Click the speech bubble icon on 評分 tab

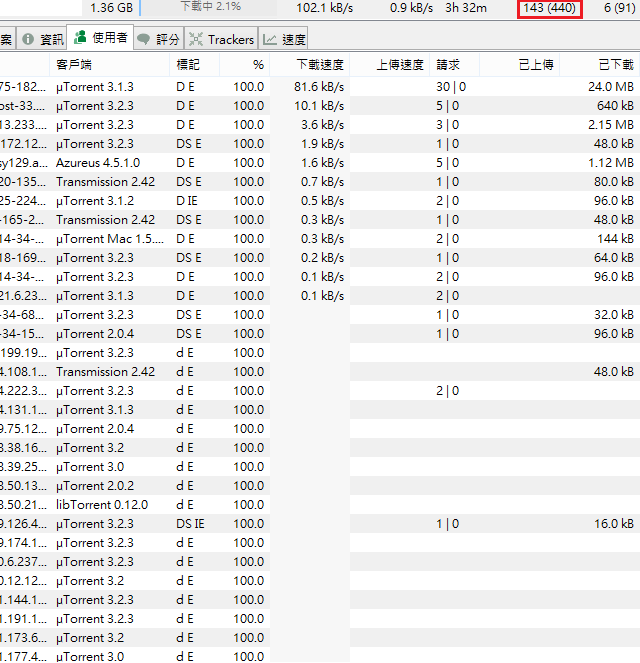143,39
